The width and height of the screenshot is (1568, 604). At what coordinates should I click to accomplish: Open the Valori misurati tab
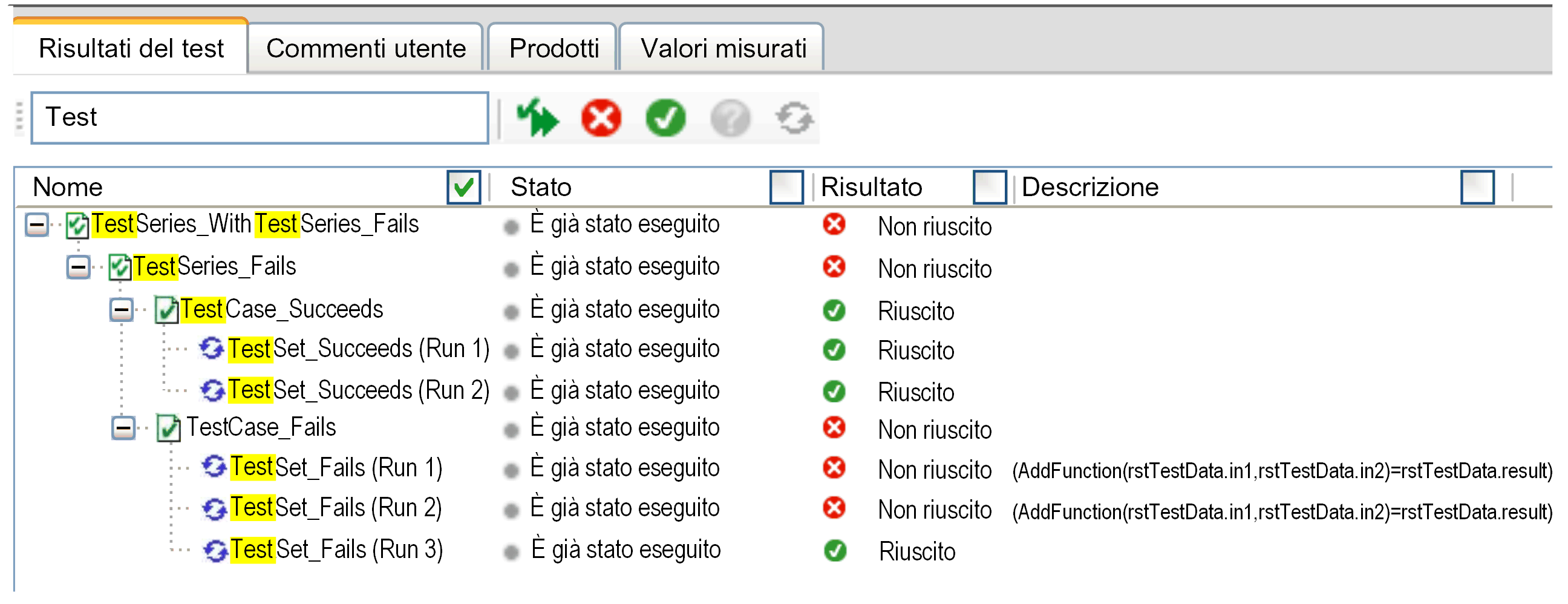[x=722, y=48]
